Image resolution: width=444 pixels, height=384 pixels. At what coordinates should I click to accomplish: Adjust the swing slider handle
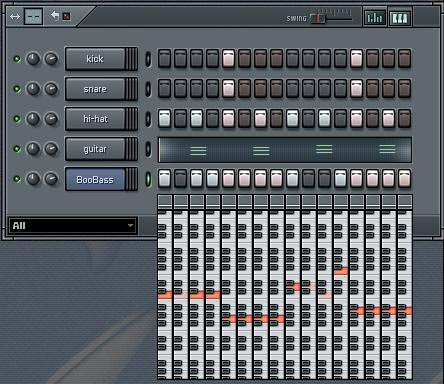318,19
